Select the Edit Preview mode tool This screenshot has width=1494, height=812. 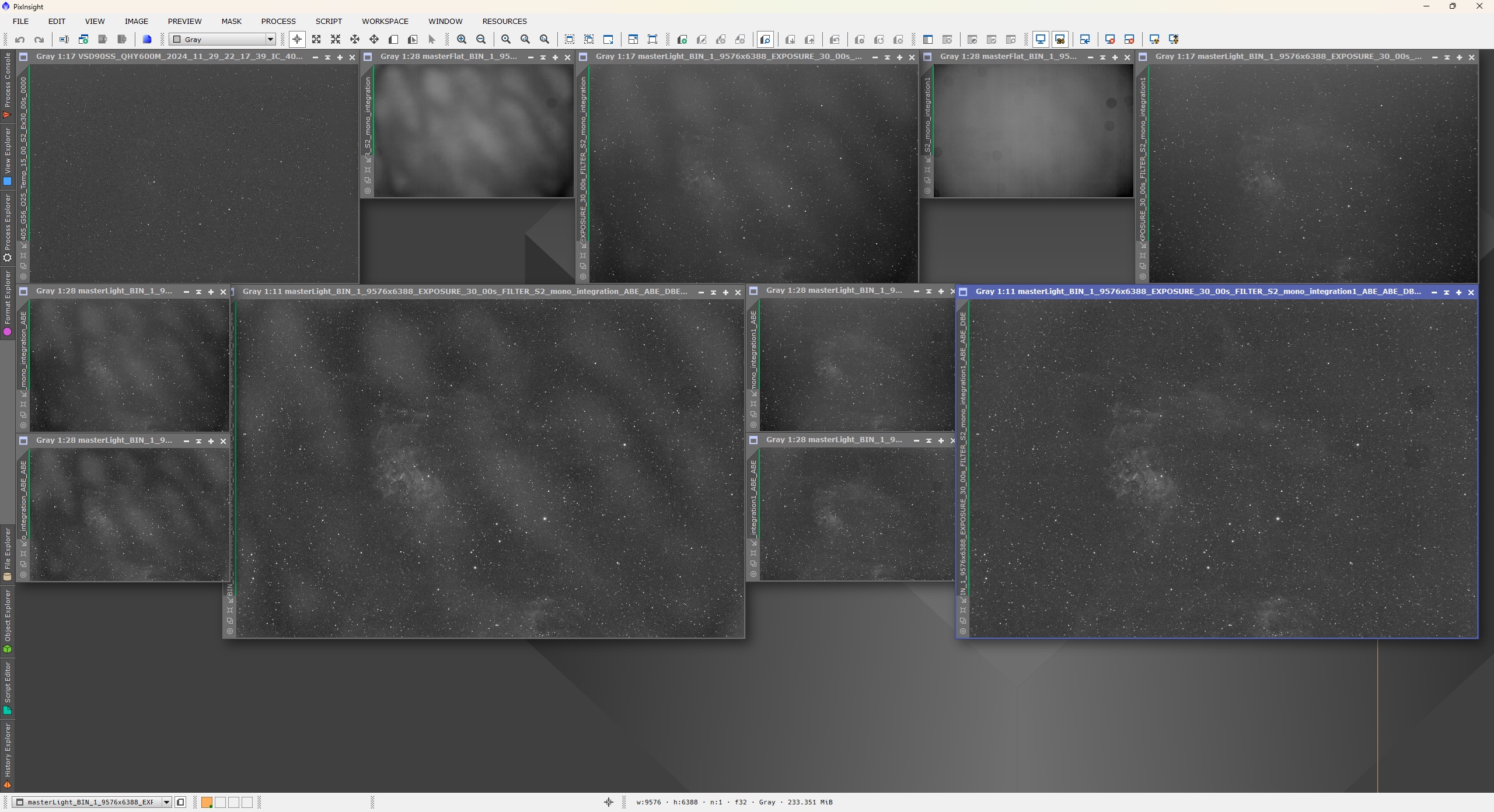tap(413, 40)
